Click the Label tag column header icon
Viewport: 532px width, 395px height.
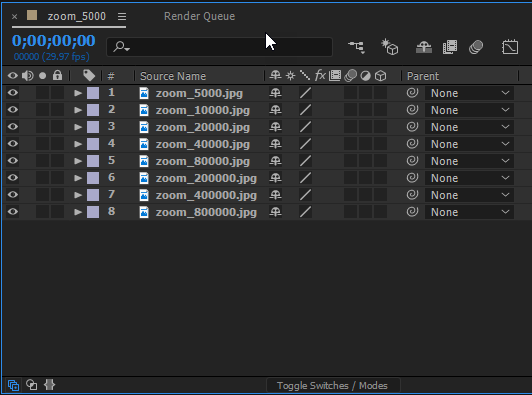click(x=89, y=75)
